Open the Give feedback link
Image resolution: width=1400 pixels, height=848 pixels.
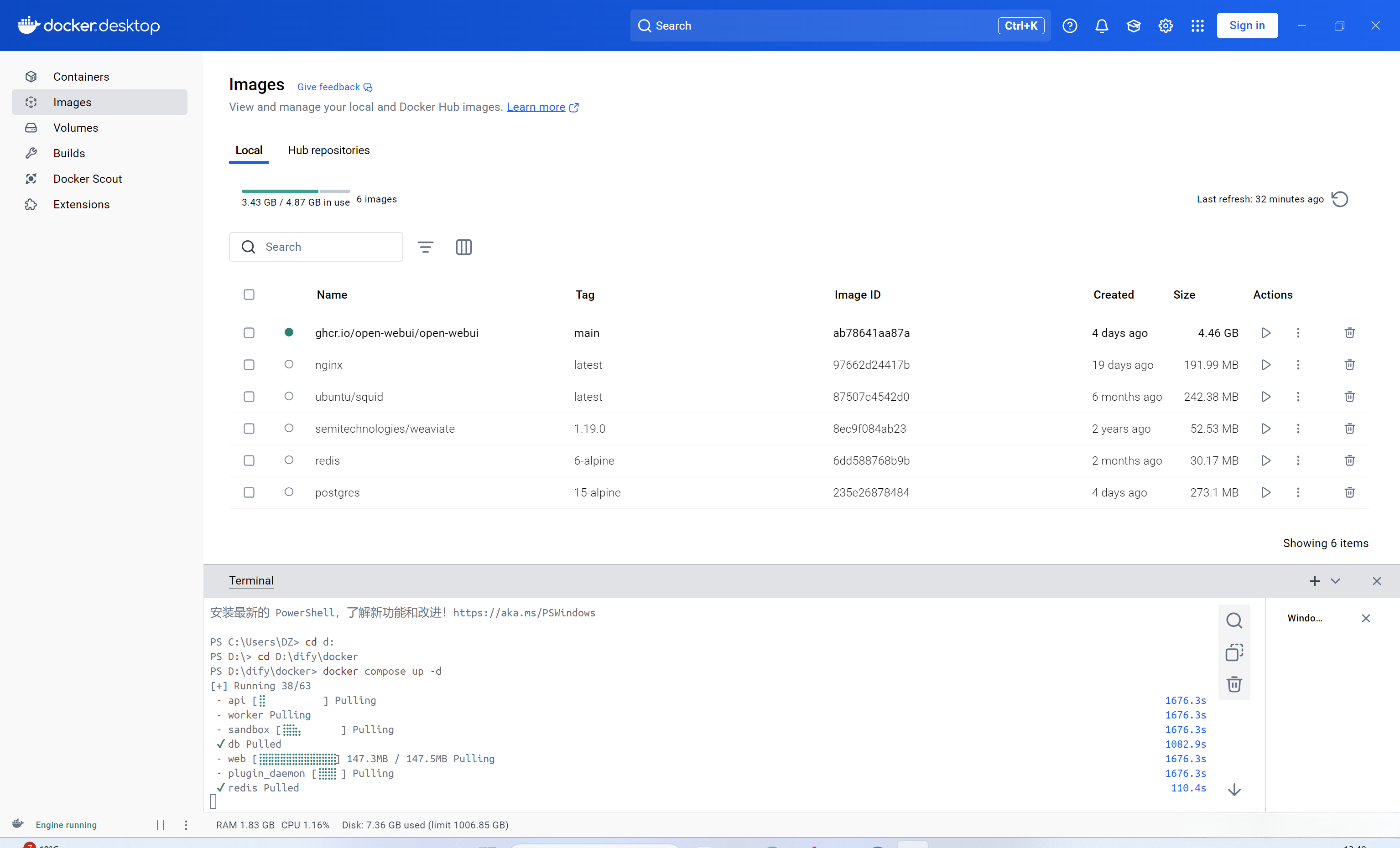click(x=328, y=87)
